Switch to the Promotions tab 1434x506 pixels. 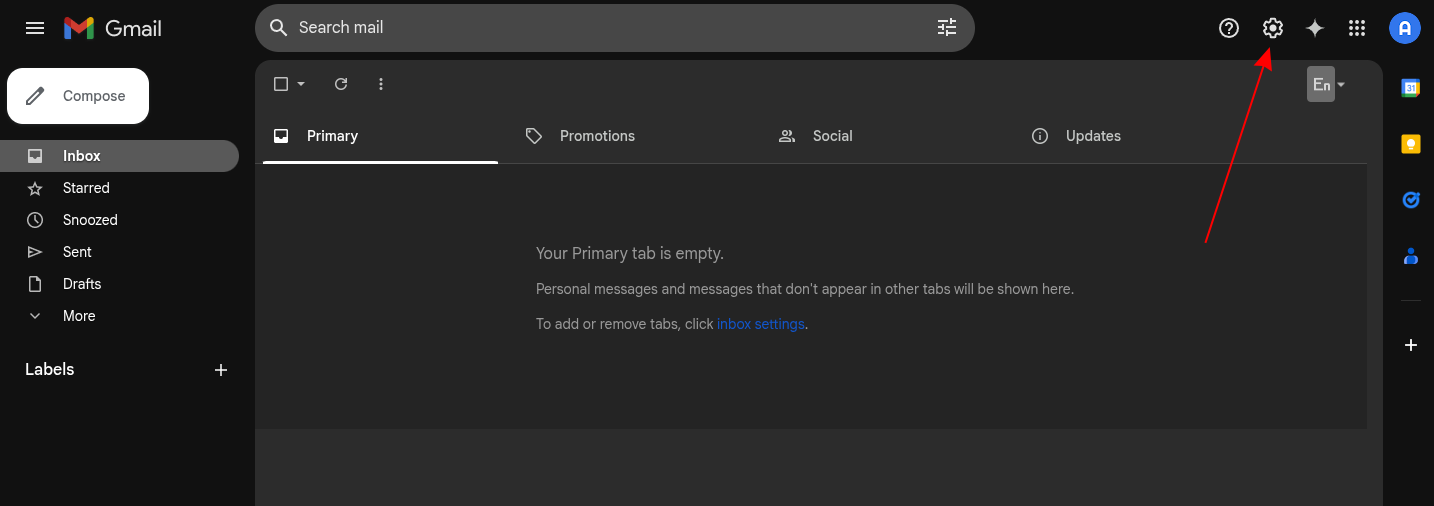click(633, 136)
